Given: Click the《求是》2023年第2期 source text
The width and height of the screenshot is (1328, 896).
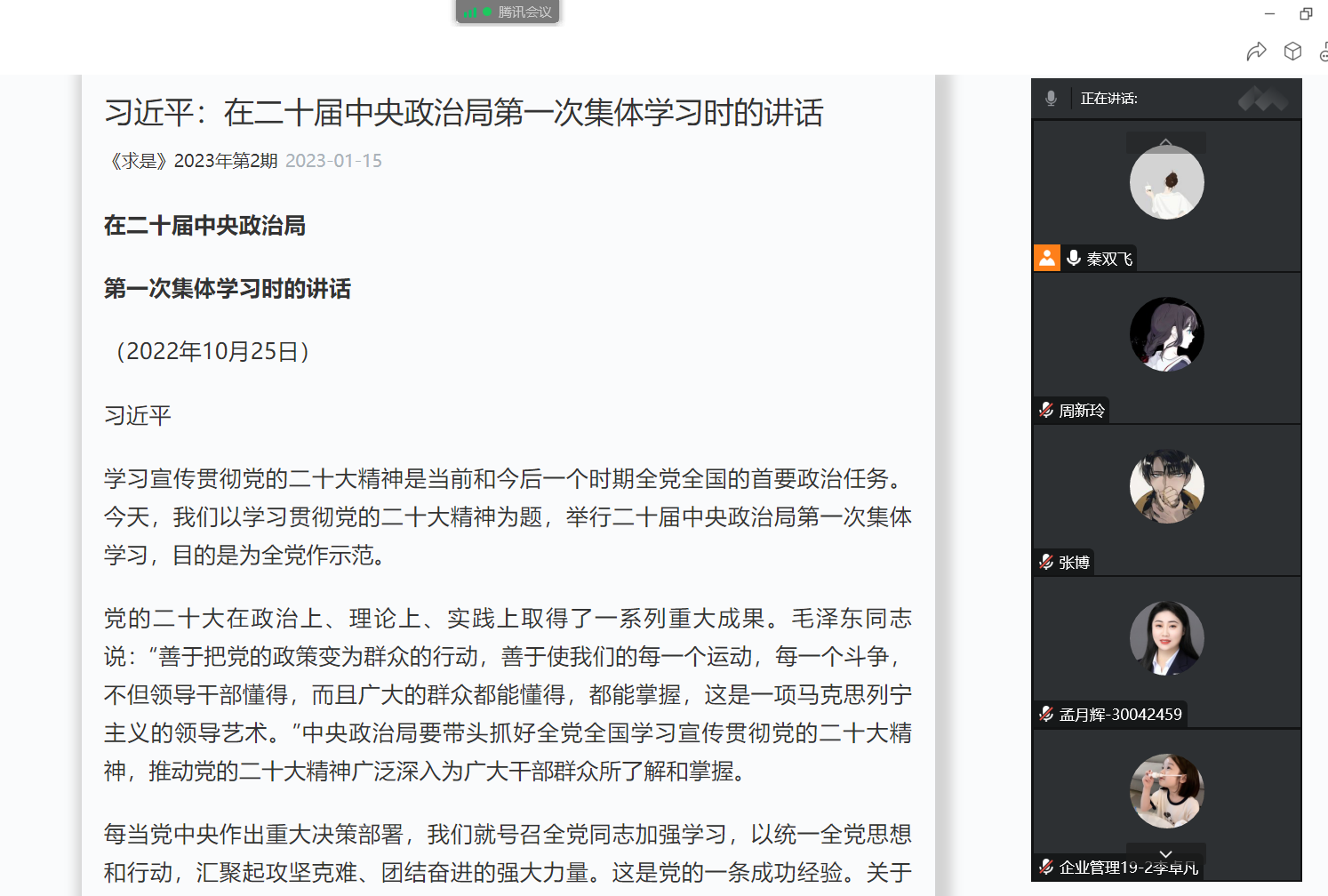Looking at the screenshot, I should click(x=191, y=161).
